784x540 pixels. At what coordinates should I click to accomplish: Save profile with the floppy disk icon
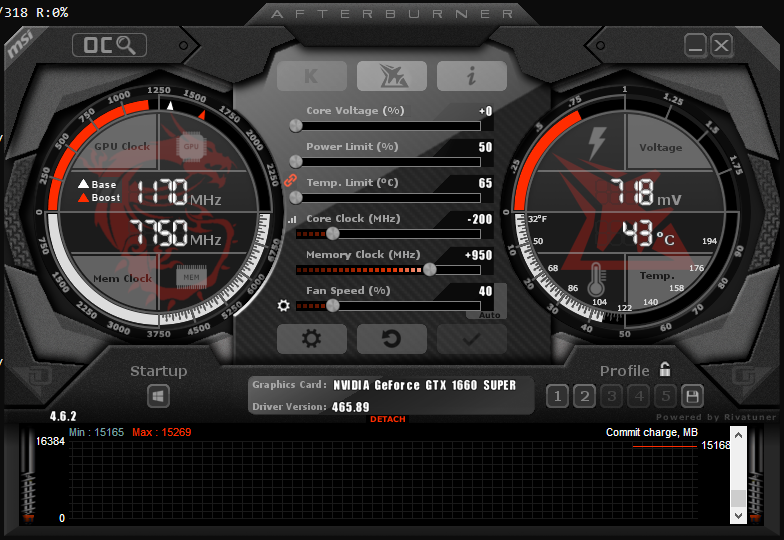(x=692, y=396)
